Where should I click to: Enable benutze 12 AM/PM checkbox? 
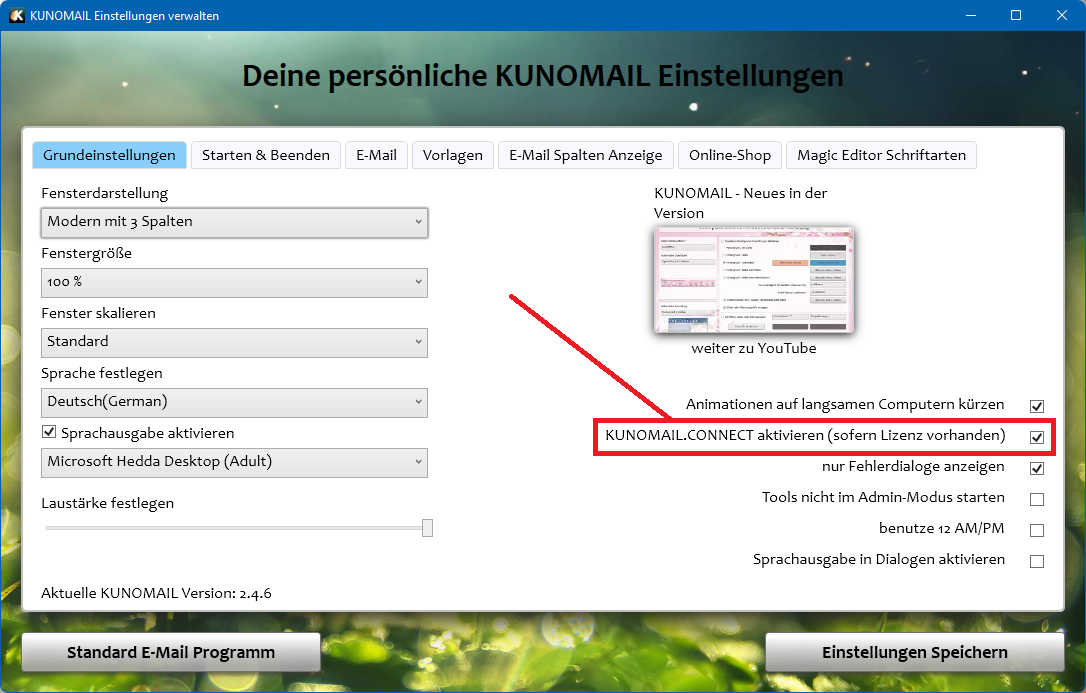click(x=1037, y=530)
